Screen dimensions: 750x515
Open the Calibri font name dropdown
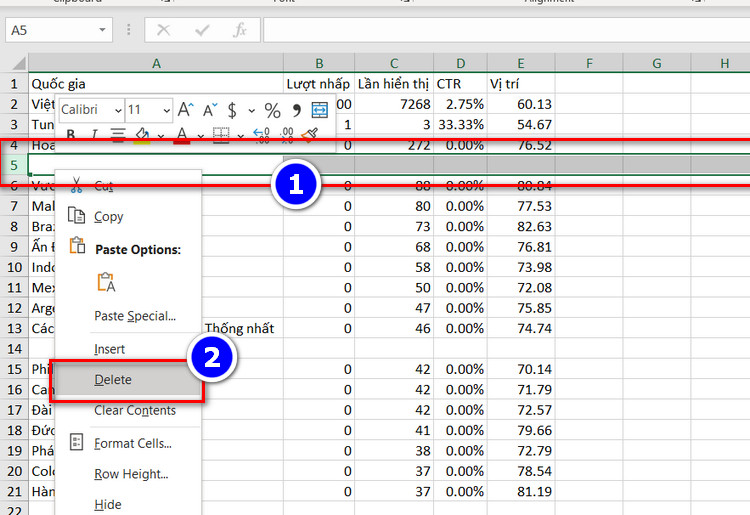[118, 111]
